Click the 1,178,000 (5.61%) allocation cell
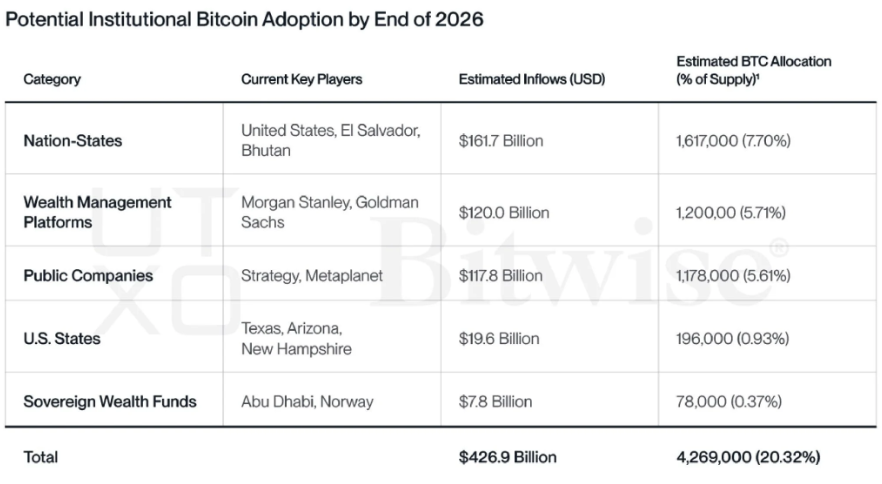This screenshot has height=484, width=882. (x=733, y=275)
